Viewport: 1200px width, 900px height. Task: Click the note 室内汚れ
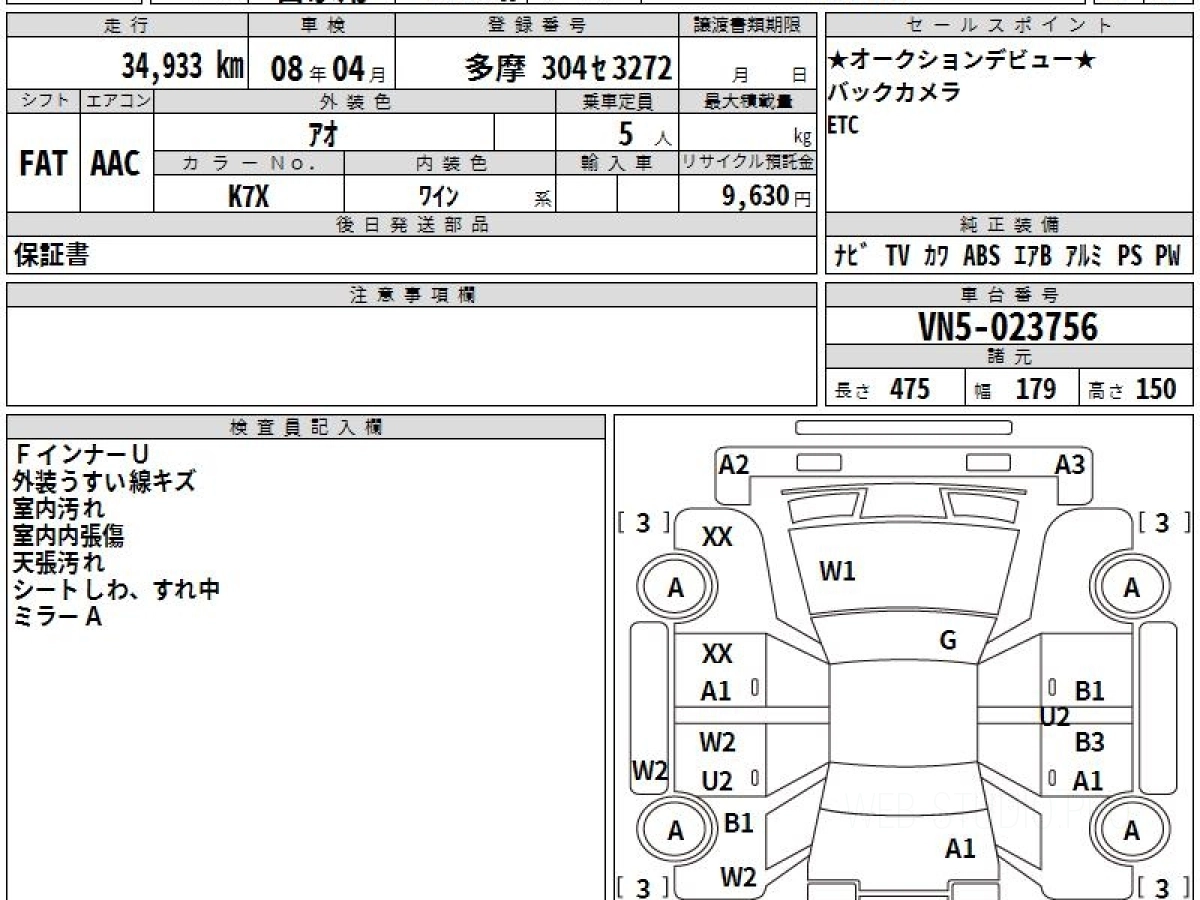pos(60,509)
